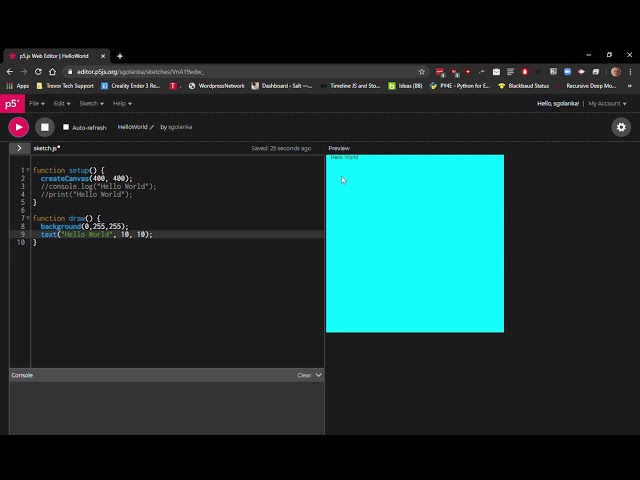Screen dimensions: 640x480
Task: Click the first red badge extension icon
Action: point(440,72)
